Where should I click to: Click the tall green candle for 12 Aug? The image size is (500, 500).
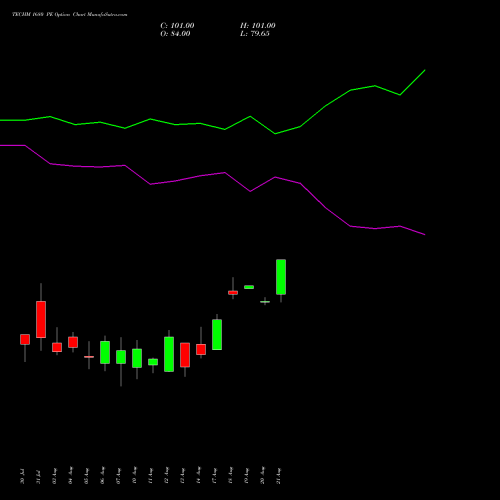pyautogui.click(x=169, y=354)
